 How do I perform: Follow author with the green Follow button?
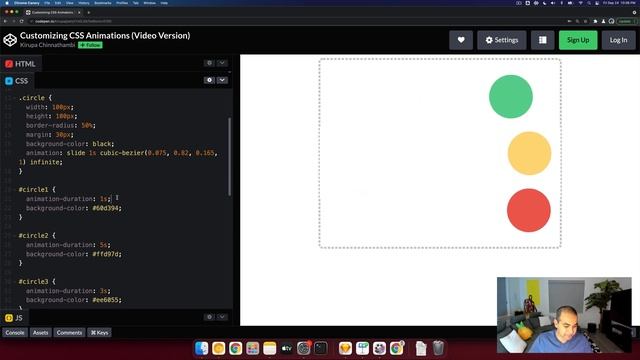90,45
